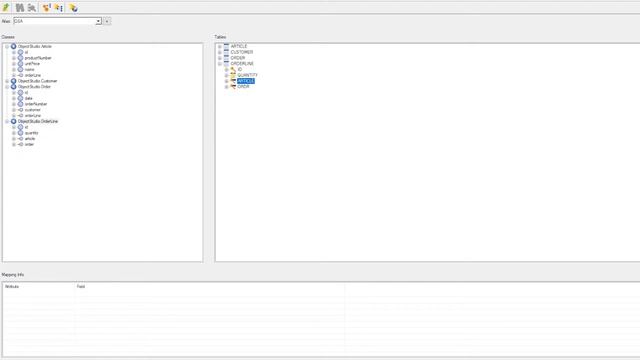Expand the CUSTOMER table node
This screenshot has width=640, height=360.
point(220,52)
